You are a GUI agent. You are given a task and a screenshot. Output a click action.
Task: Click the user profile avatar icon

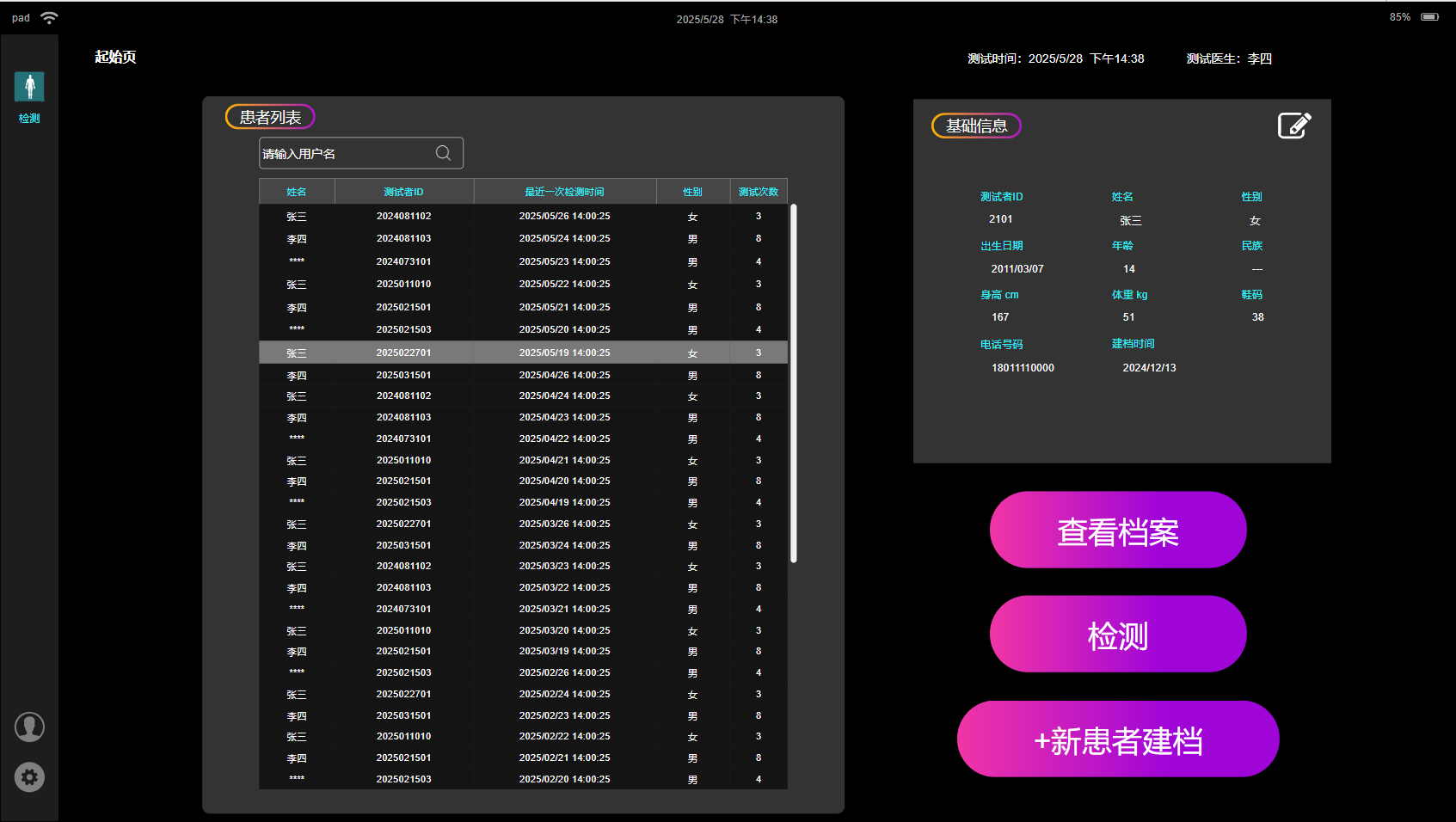tap(29, 727)
